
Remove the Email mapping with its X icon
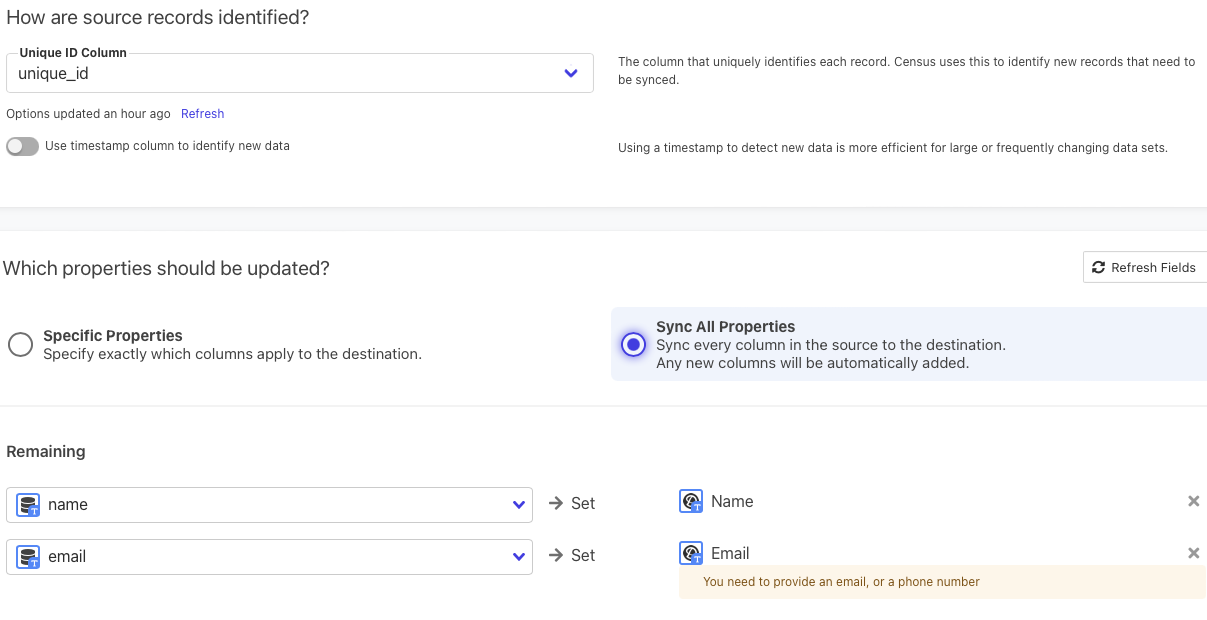(1193, 554)
